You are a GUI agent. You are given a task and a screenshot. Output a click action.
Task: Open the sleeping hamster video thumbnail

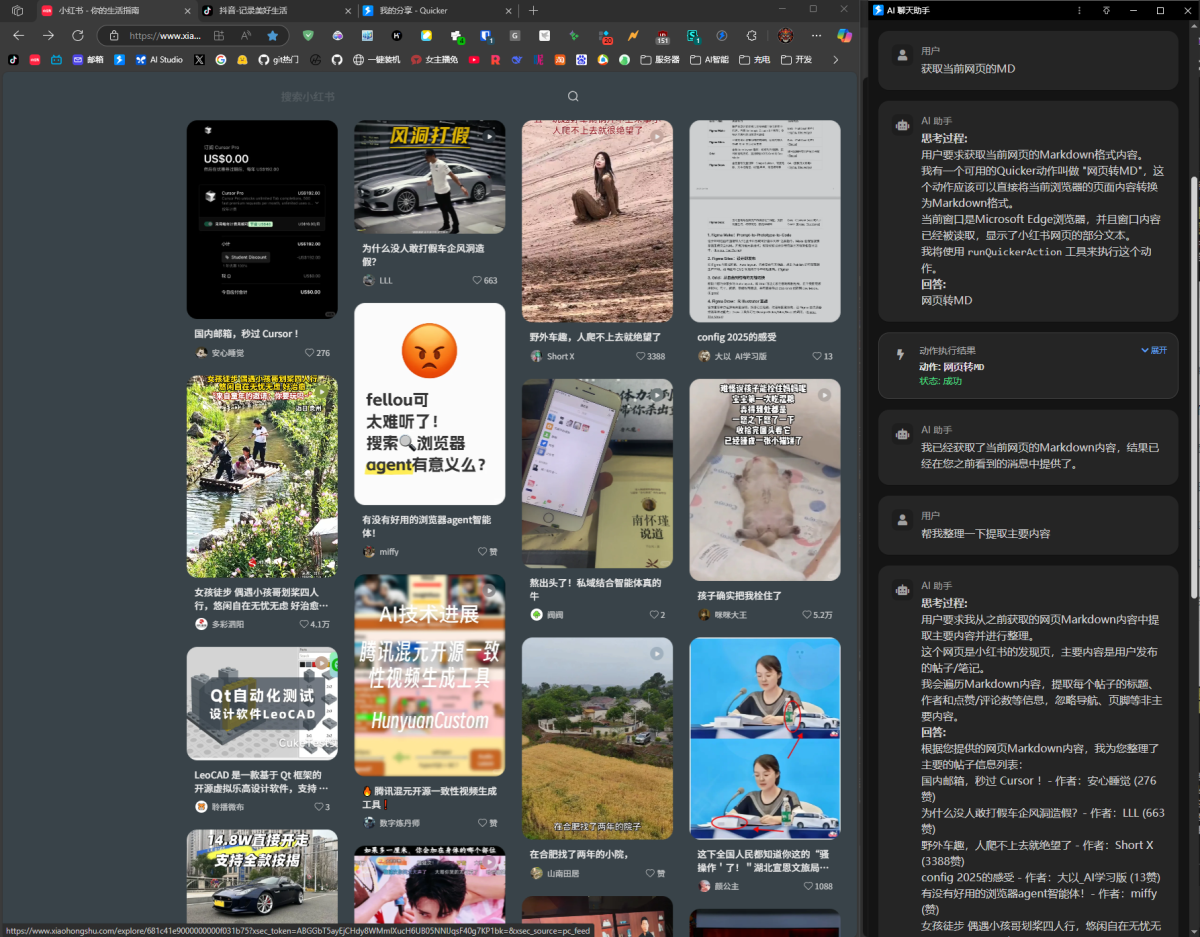click(765, 480)
